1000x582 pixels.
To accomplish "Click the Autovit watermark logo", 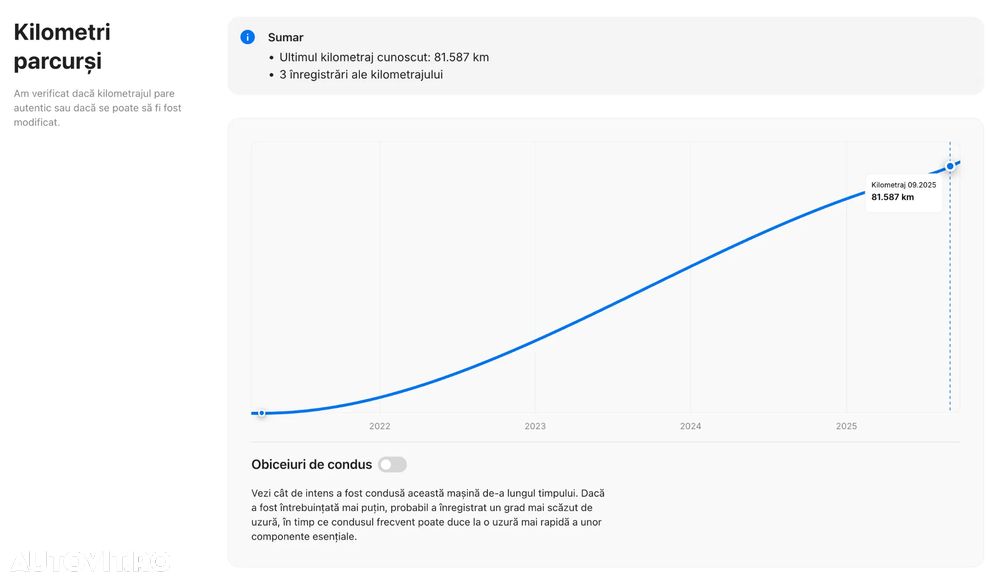I will (x=90, y=561).
